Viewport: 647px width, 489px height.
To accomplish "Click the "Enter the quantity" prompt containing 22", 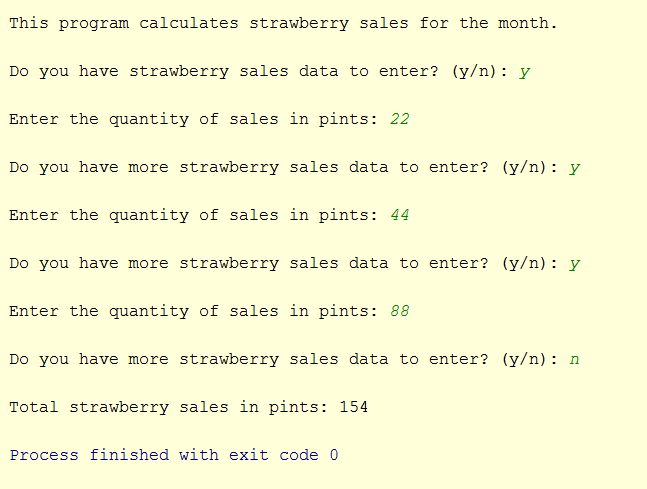I will (x=193, y=119).
